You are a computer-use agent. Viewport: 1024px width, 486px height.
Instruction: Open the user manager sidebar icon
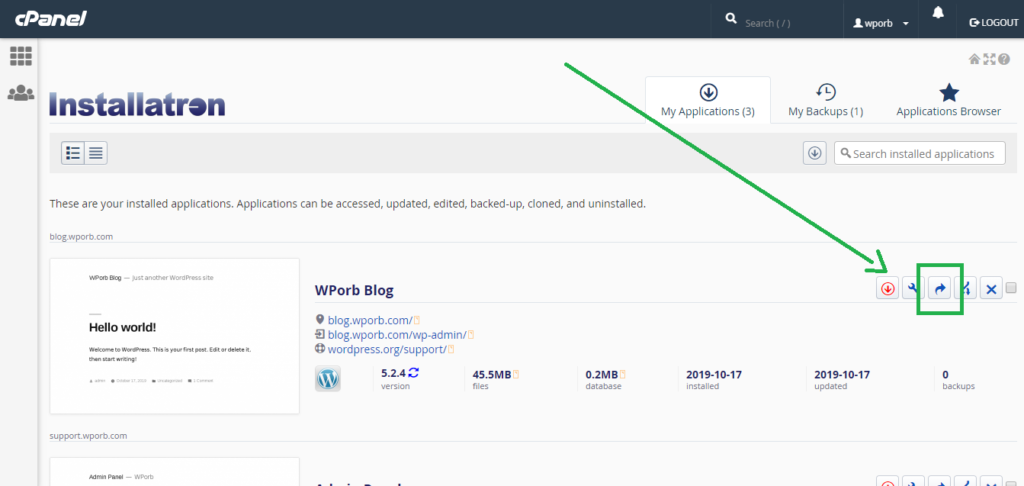tap(21, 93)
